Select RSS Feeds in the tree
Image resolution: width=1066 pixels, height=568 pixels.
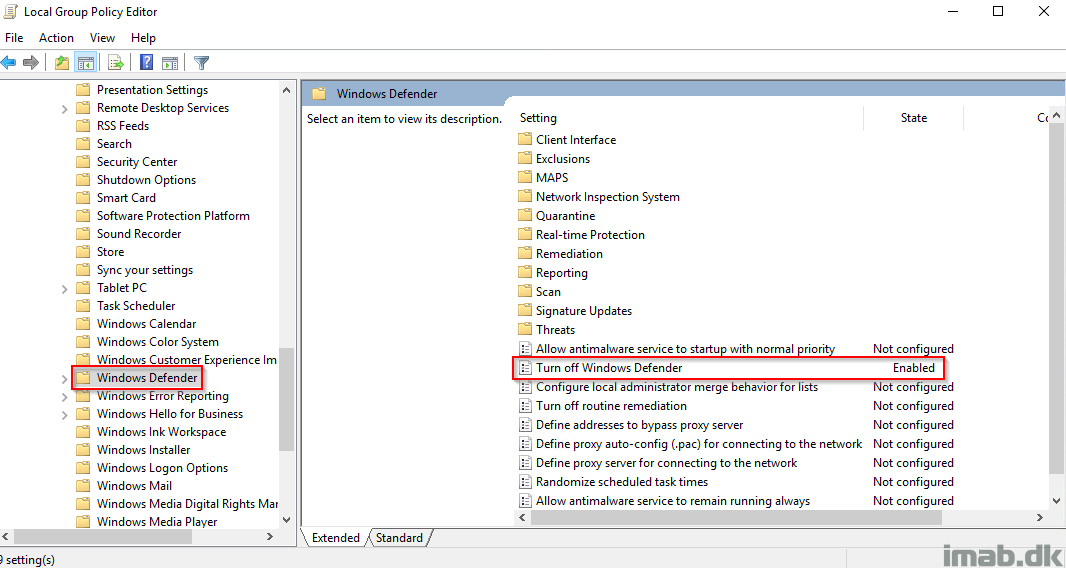(122, 126)
